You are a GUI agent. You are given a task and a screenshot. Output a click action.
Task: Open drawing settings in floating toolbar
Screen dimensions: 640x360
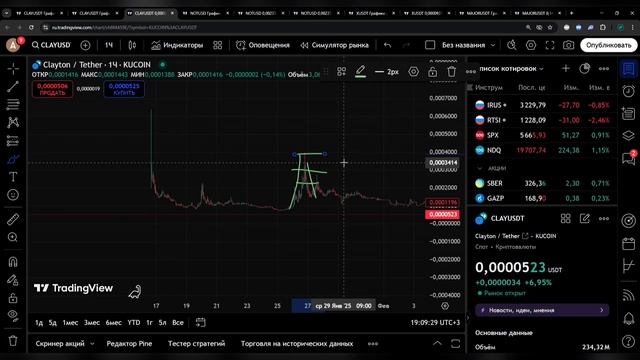coord(413,72)
